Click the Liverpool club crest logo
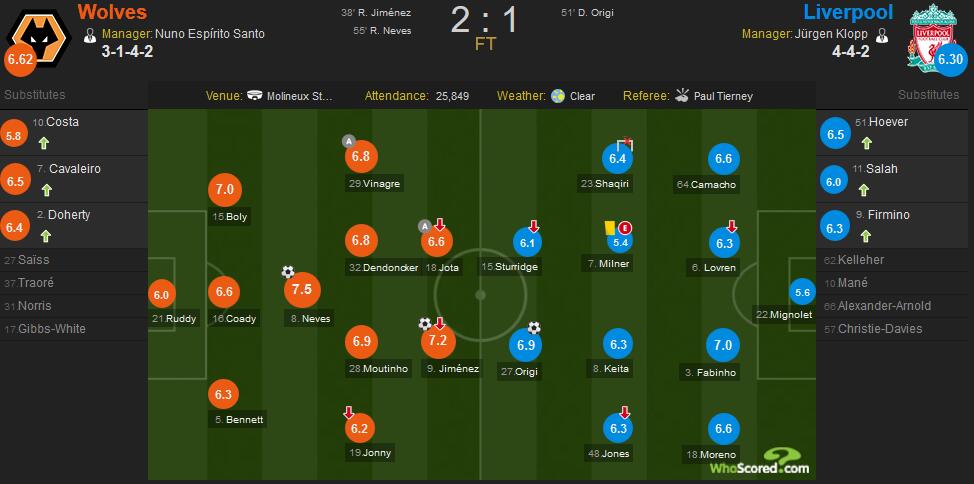This screenshot has width=974, height=484. click(935, 35)
